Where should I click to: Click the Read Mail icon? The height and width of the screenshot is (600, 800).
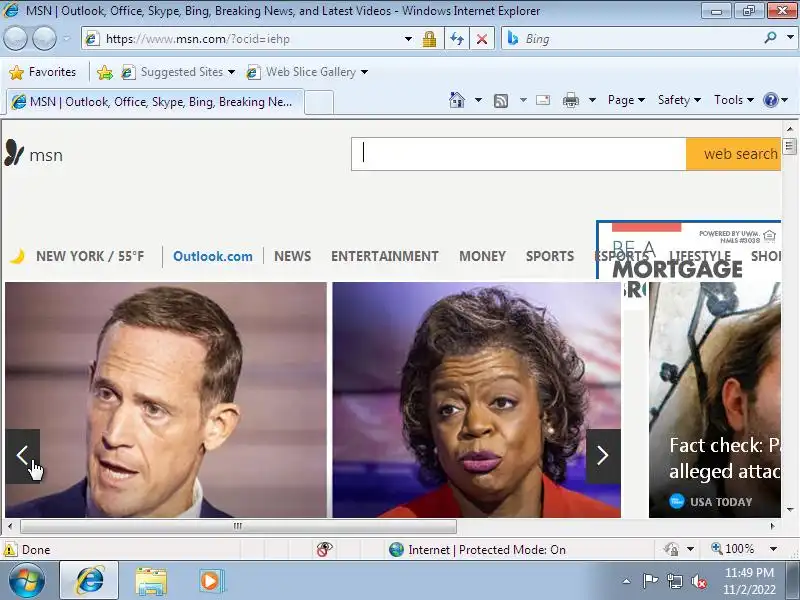[x=543, y=100]
